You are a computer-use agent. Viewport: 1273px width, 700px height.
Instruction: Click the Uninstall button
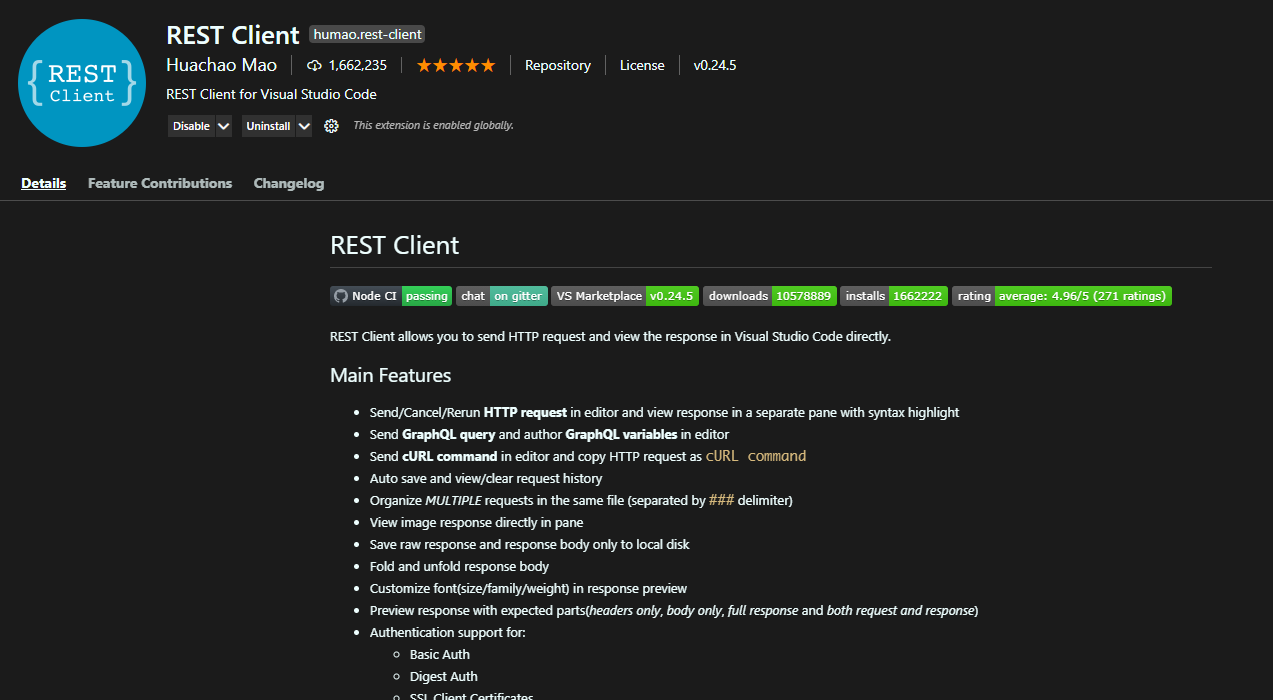pyautogui.click(x=268, y=126)
